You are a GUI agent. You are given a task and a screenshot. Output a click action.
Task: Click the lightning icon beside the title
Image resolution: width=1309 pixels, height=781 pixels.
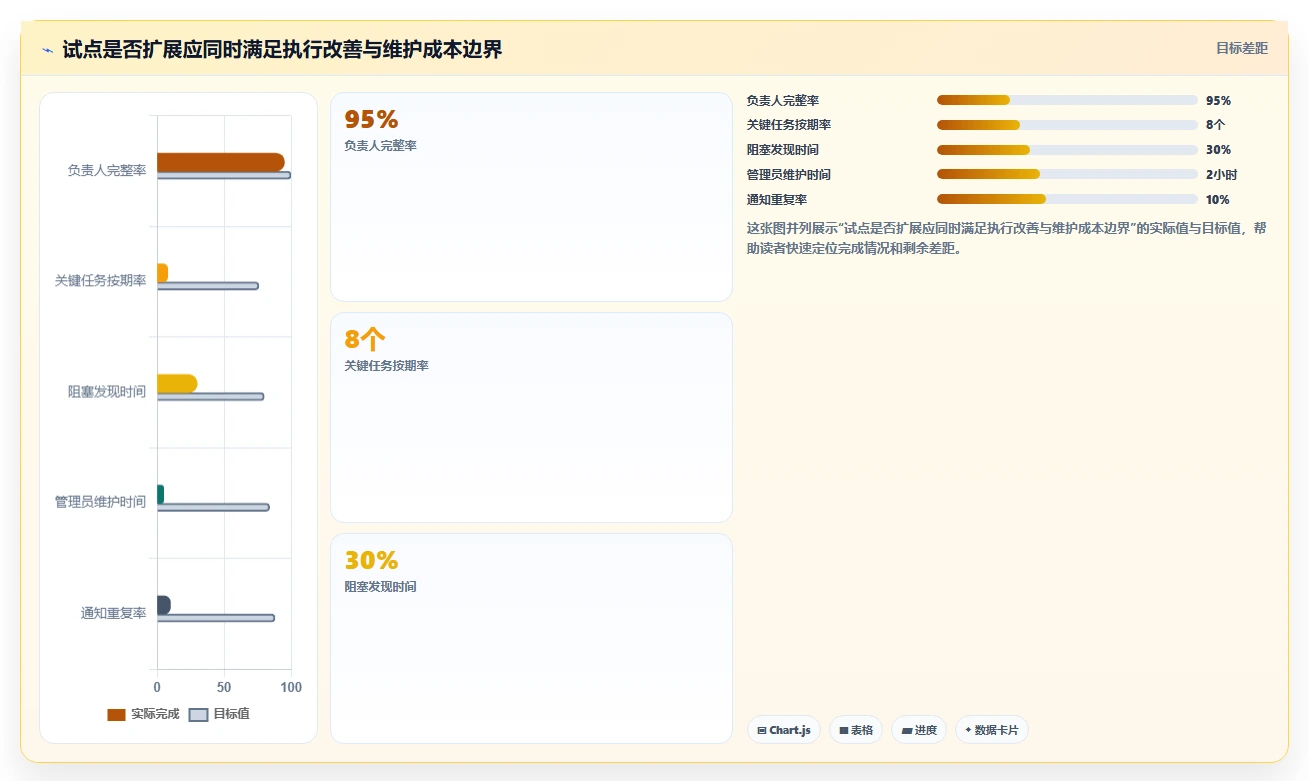click(48, 50)
